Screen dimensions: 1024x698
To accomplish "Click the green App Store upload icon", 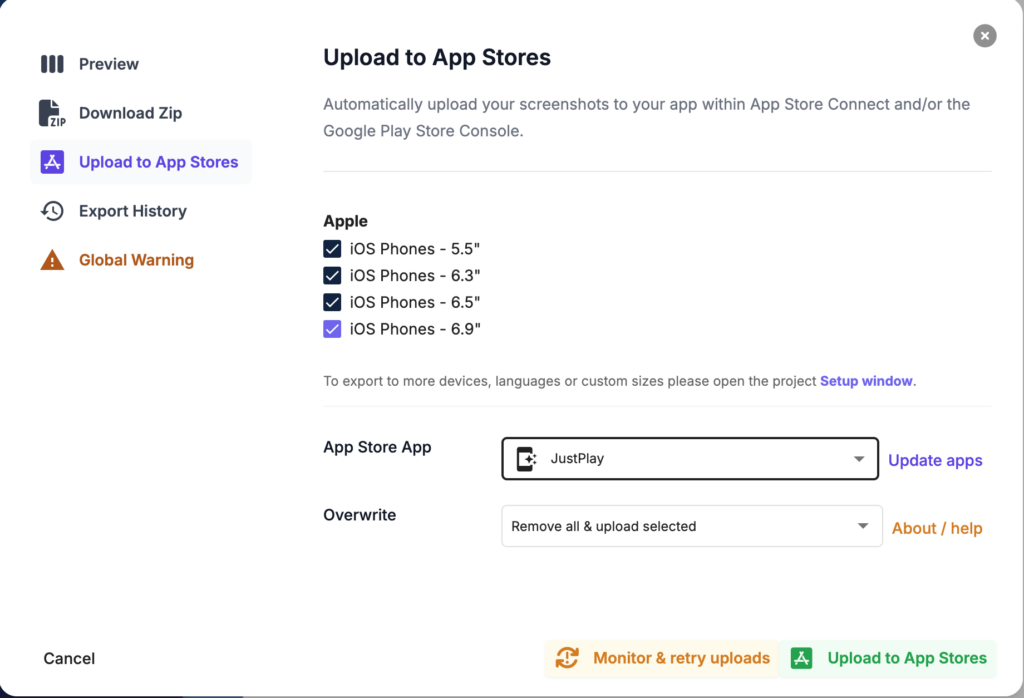I will coord(801,658).
